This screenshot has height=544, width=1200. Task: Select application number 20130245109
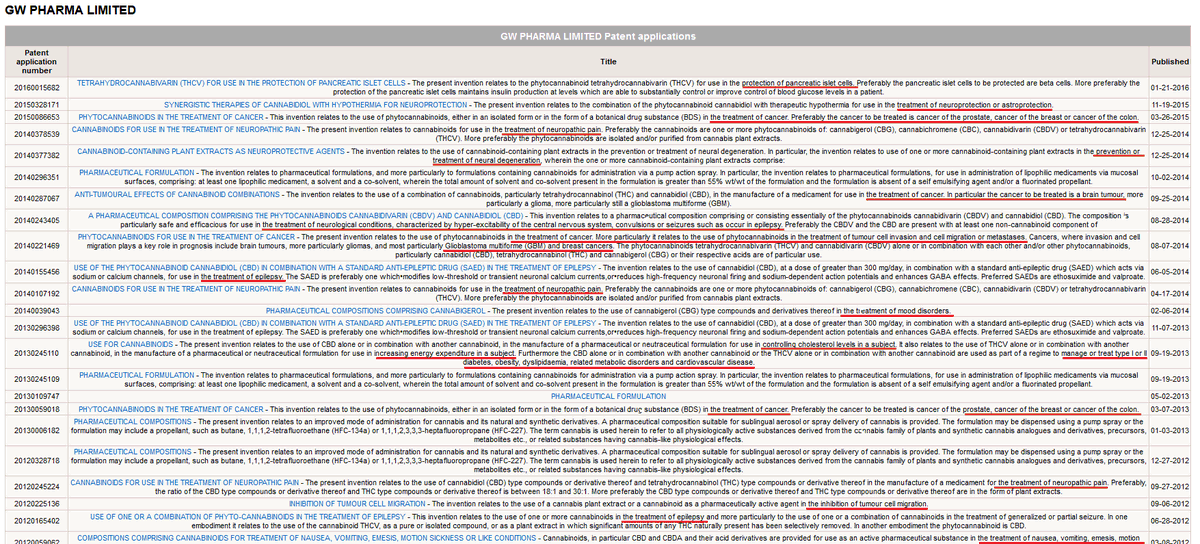click(37, 379)
